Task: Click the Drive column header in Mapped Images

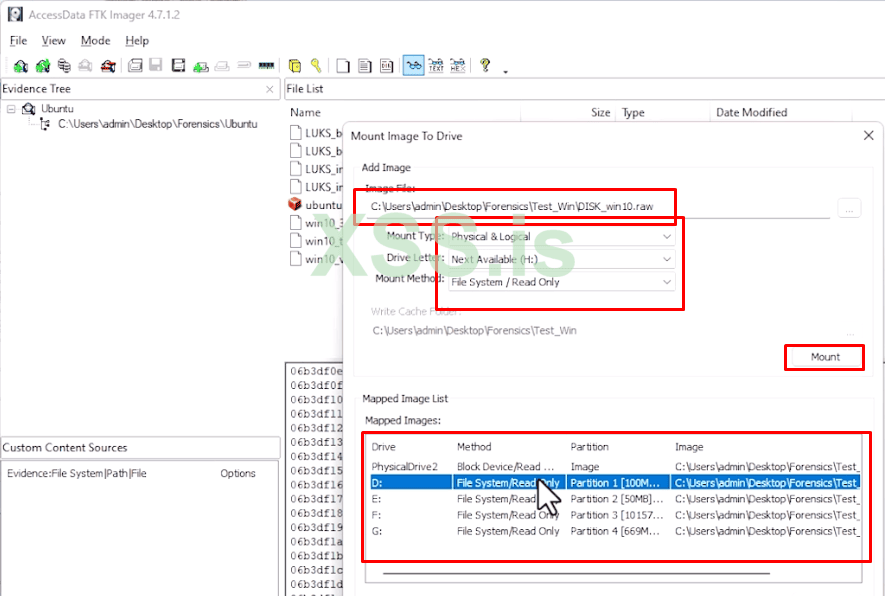Action: [x=383, y=447]
